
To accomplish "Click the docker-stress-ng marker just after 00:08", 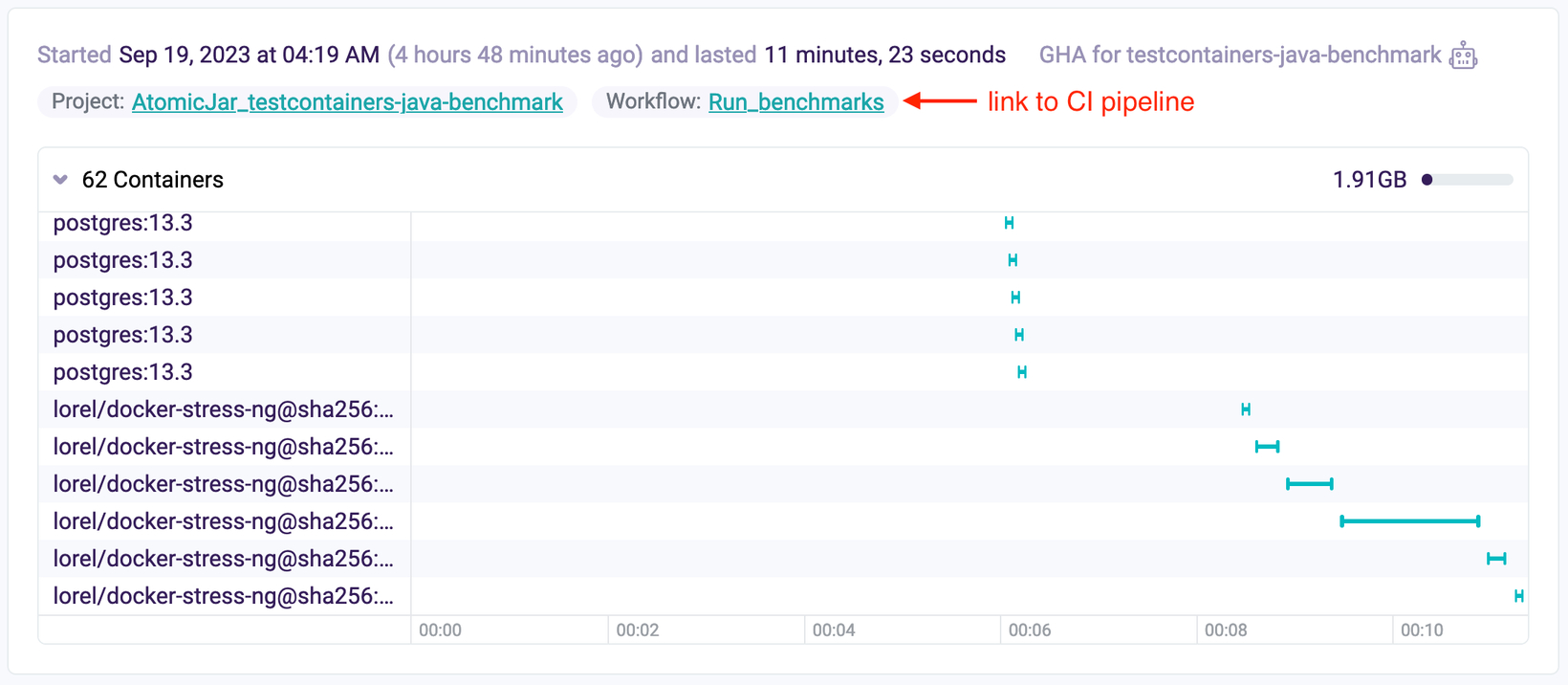I will coord(1246,409).
